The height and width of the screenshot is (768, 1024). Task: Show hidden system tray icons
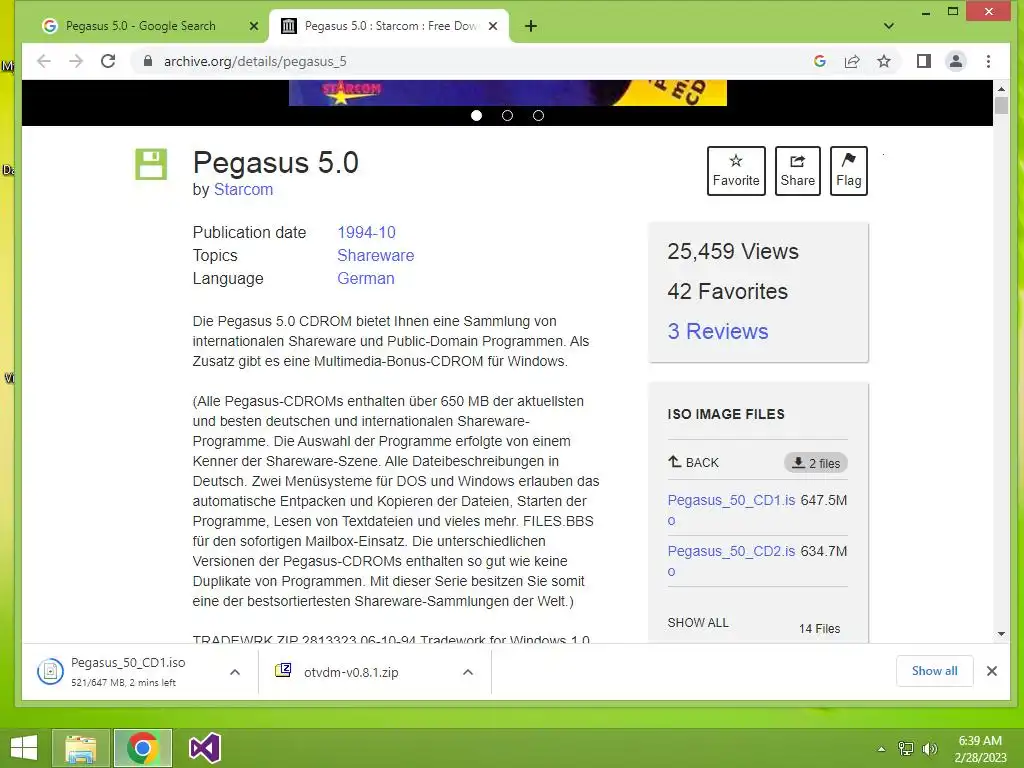(x=881, y=749)
